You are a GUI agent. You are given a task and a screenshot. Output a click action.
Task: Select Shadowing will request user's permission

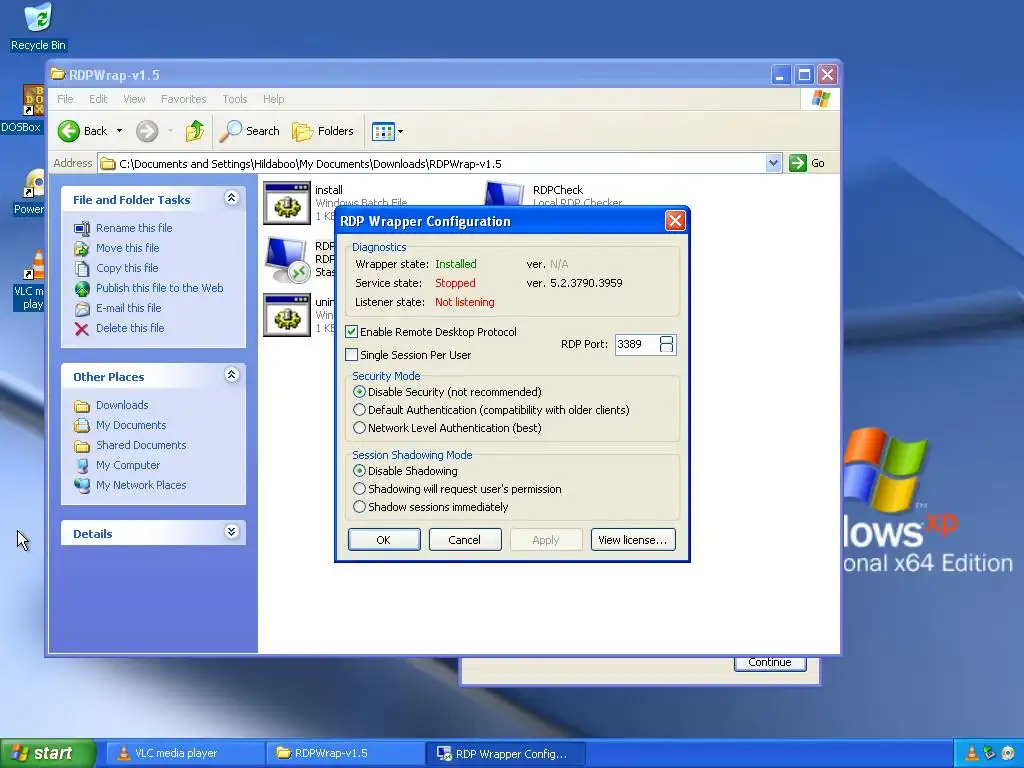pyautogui.click(x=359, y=488)
